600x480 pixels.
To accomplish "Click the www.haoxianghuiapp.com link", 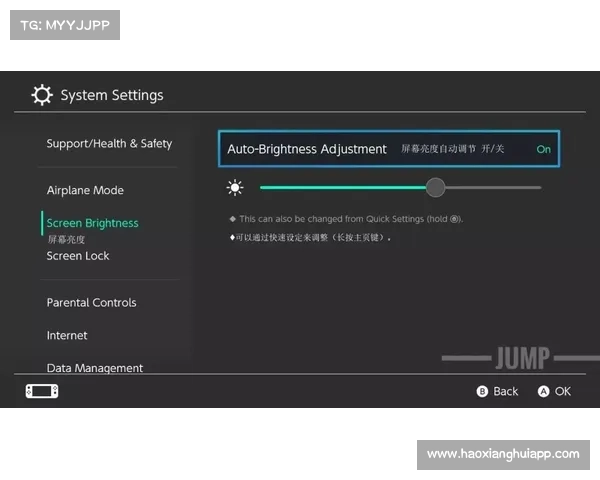I will pyautogui.click(x=503, y=454).
